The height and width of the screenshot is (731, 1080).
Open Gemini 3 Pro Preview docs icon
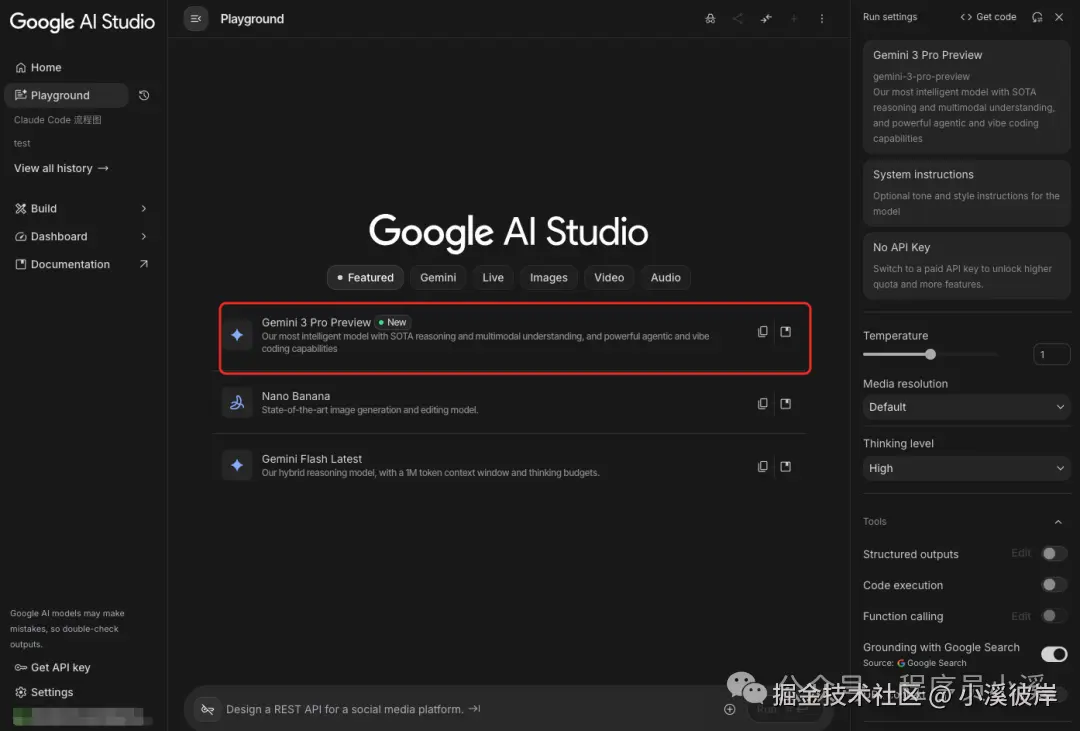click(785, 331)
